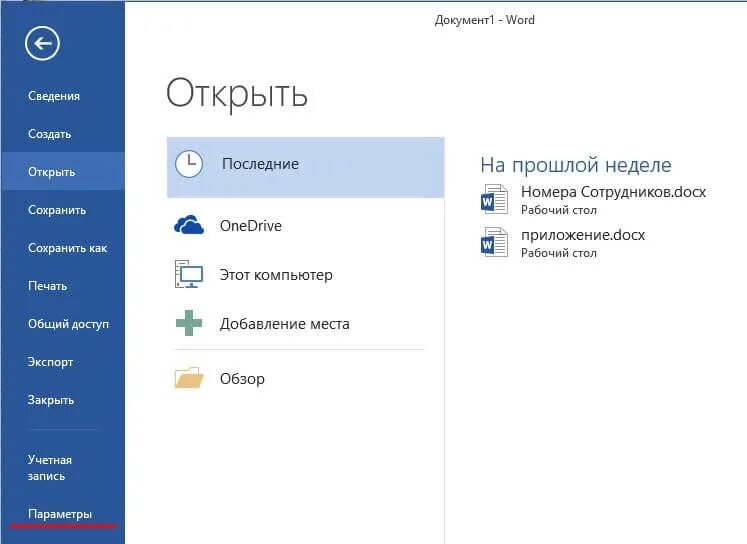This screenshot has width=747, height=544.
Task: Click the На прошлой неделе heading
Action: [576, 165]
